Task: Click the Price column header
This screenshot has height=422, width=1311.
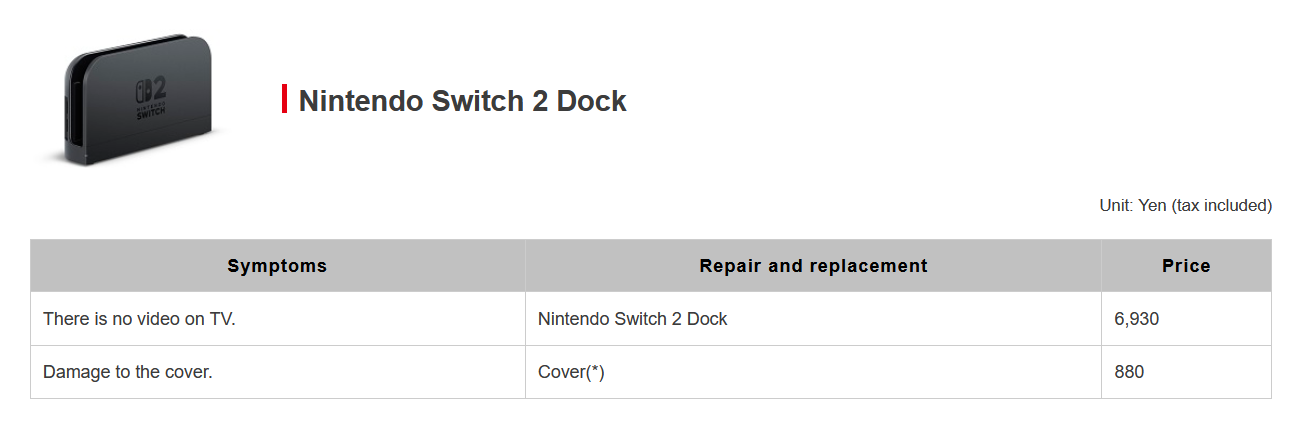Action: pyautogui.click(x=1186, y=266)
